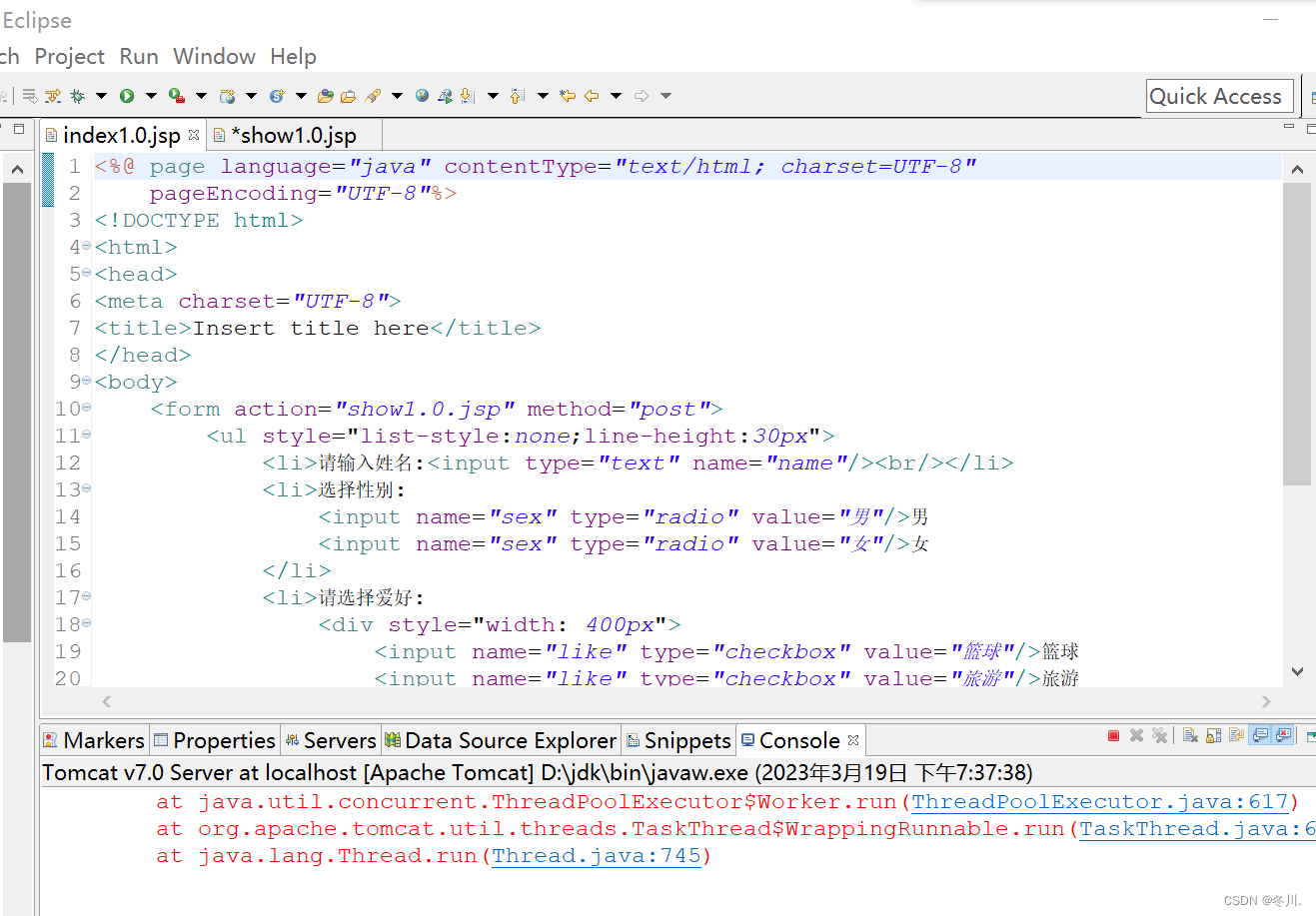Open Back history dropdown arrow
Viewport: 1316px width, 916px height.
tap(616, 96)
